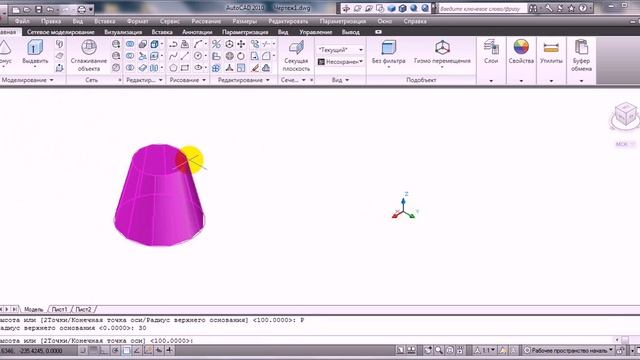Toggle Object Snap in the status bar
The height and width of the screenshot is (360, 640).
pos(127,350)
